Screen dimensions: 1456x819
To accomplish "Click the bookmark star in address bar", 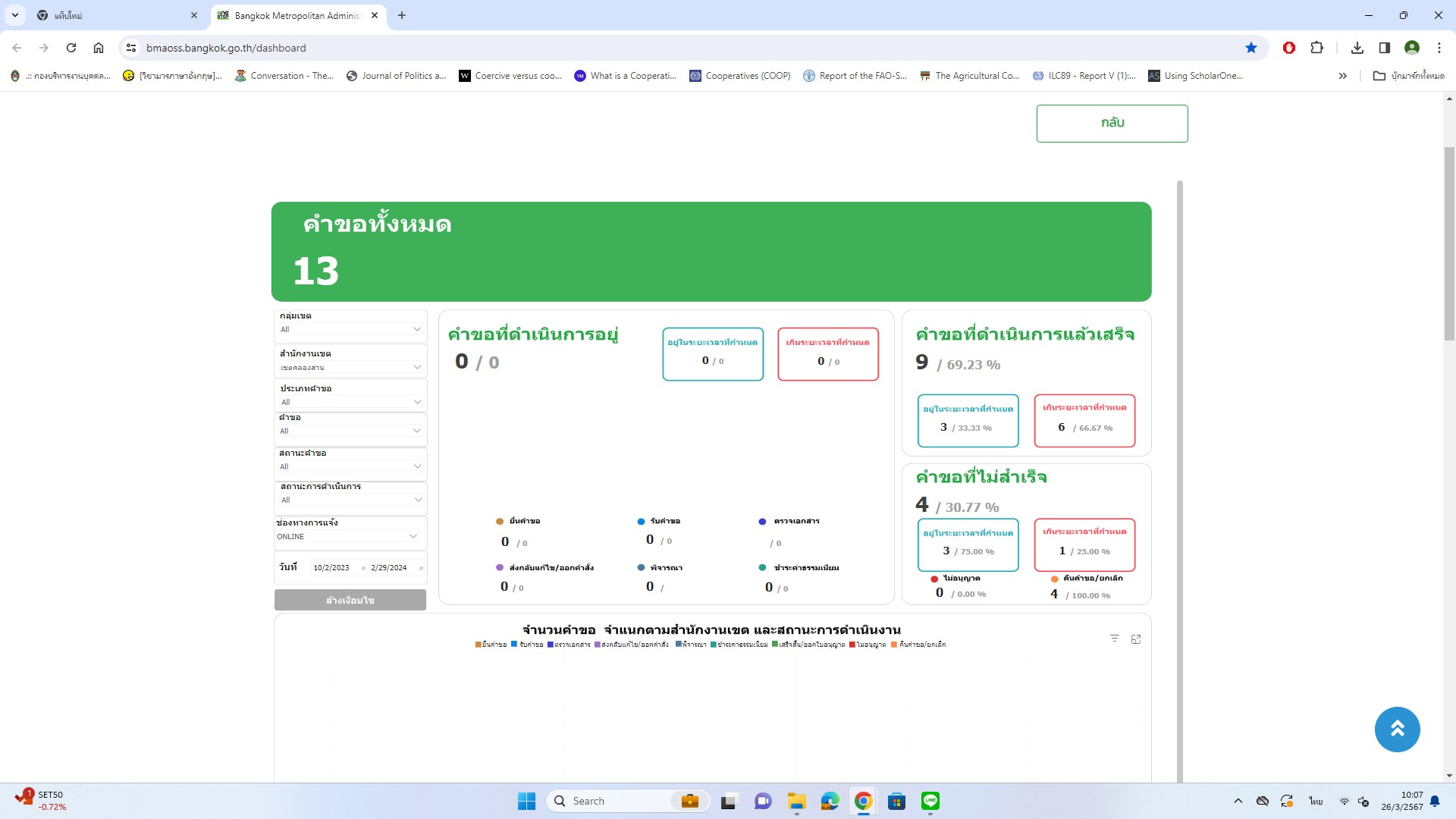I will [x=1251, y=48].
